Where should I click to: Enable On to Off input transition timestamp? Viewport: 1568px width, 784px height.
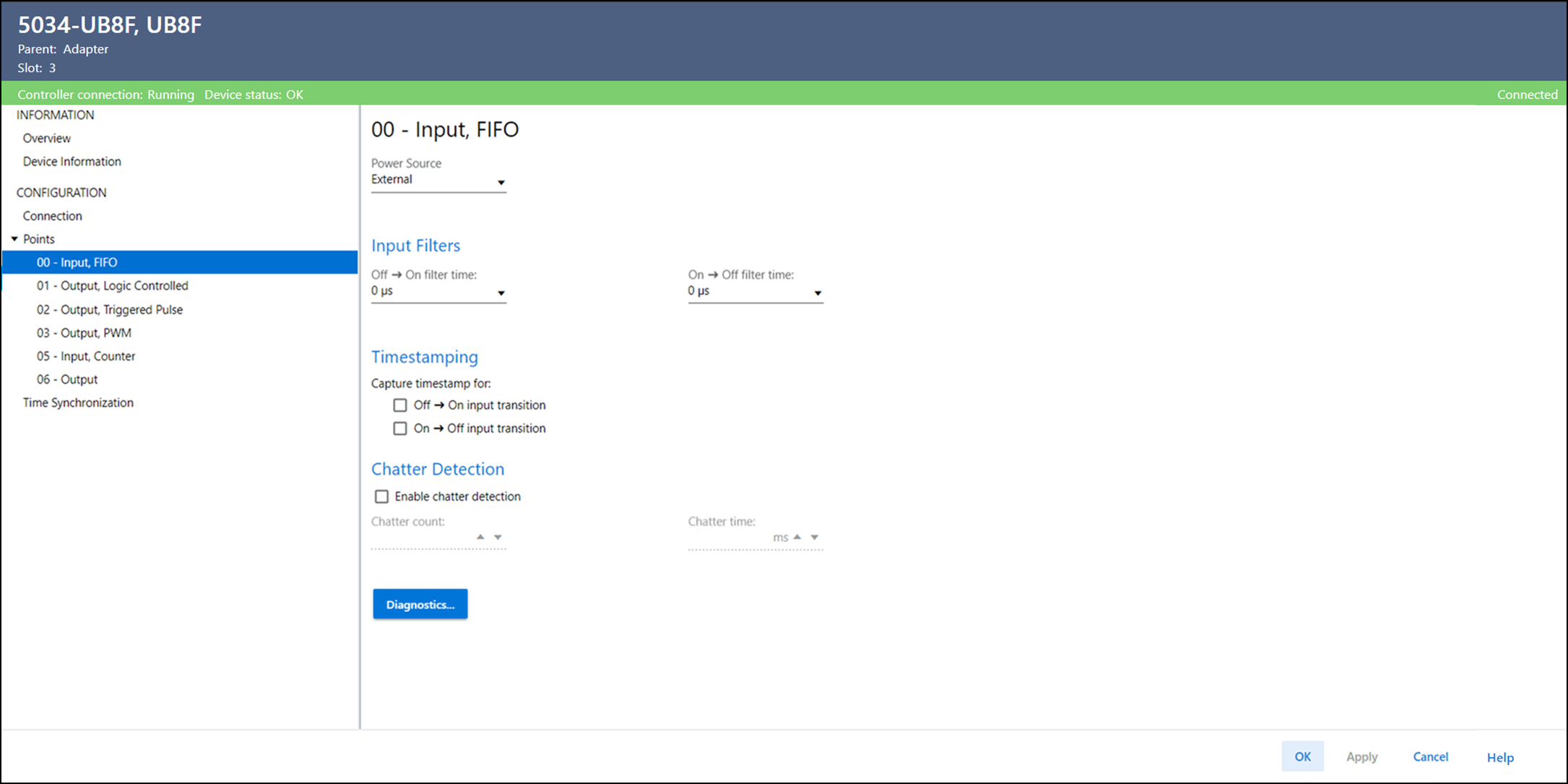coord(400,428)
